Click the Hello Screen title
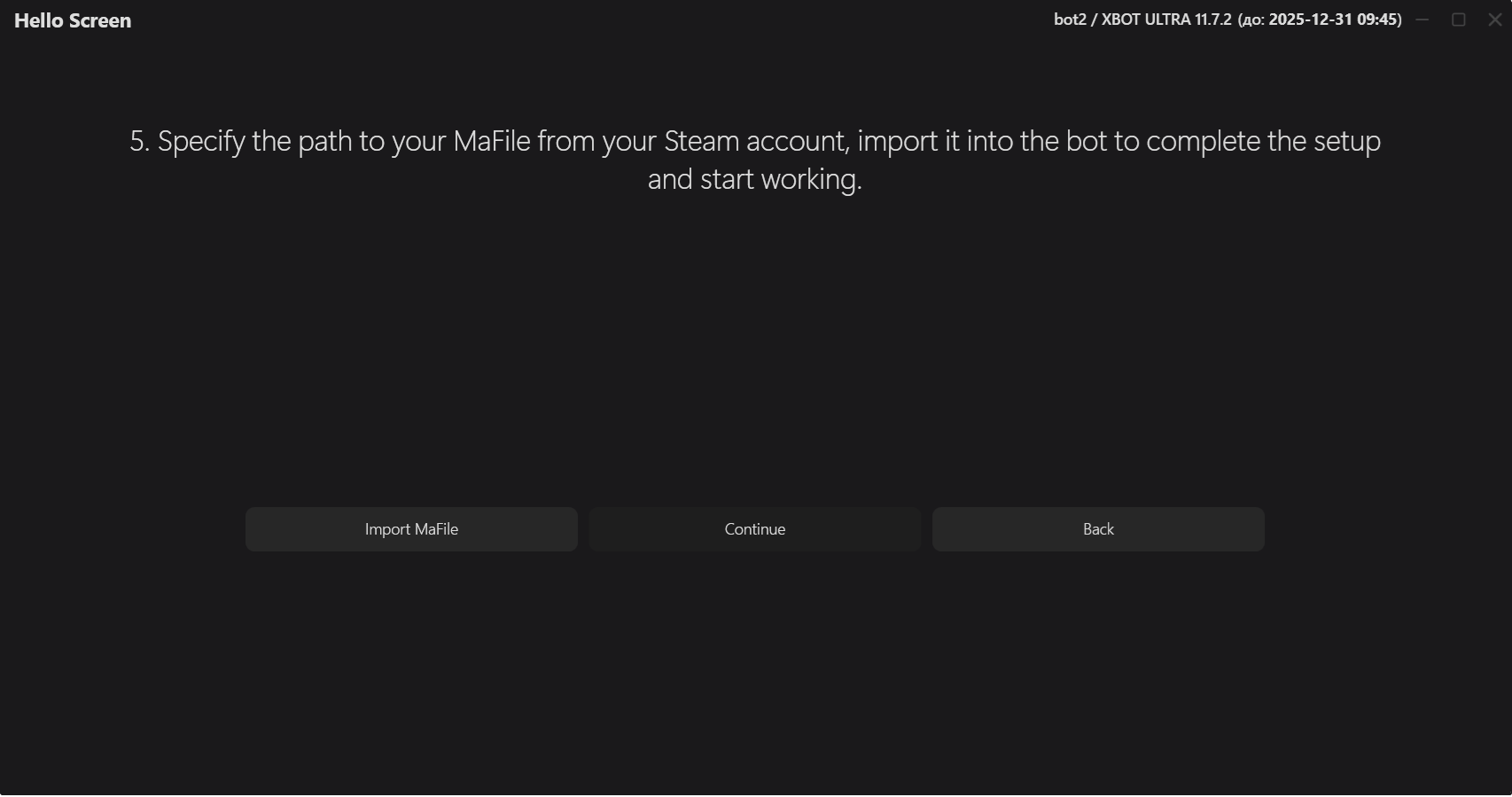Viewport: 1512px width, 797px height. (x=73, y=20)
